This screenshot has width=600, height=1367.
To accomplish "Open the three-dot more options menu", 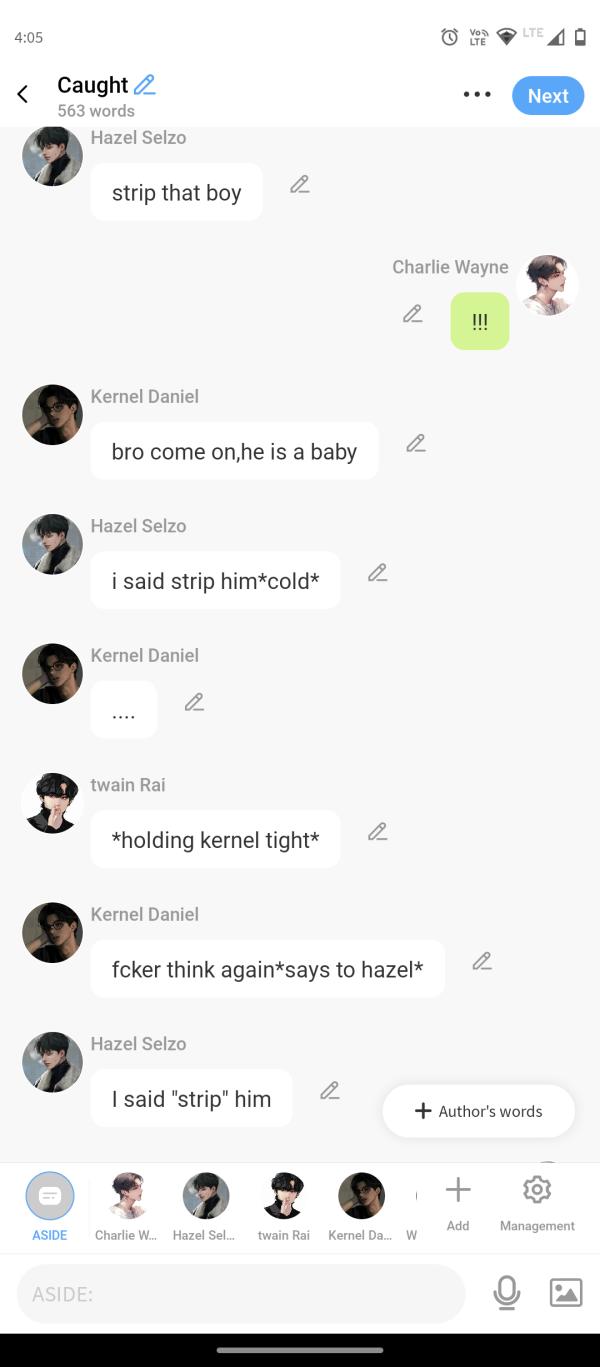I will [477, 95].
